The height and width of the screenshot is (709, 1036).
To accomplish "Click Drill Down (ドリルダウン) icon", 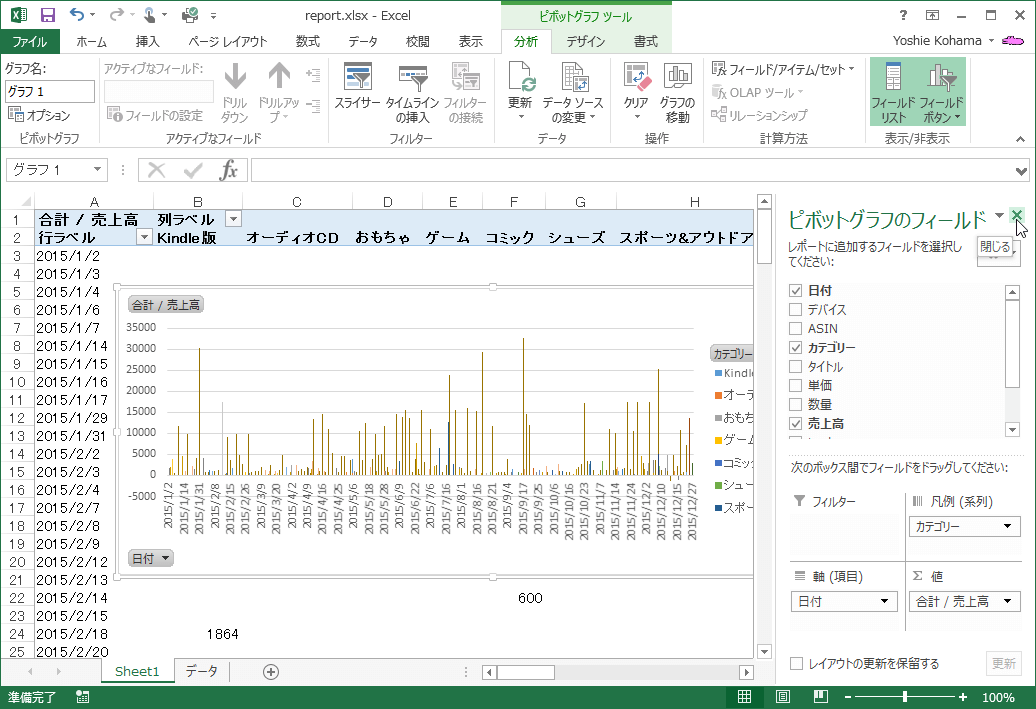I will pyautogui.click(x=235, y=93).
